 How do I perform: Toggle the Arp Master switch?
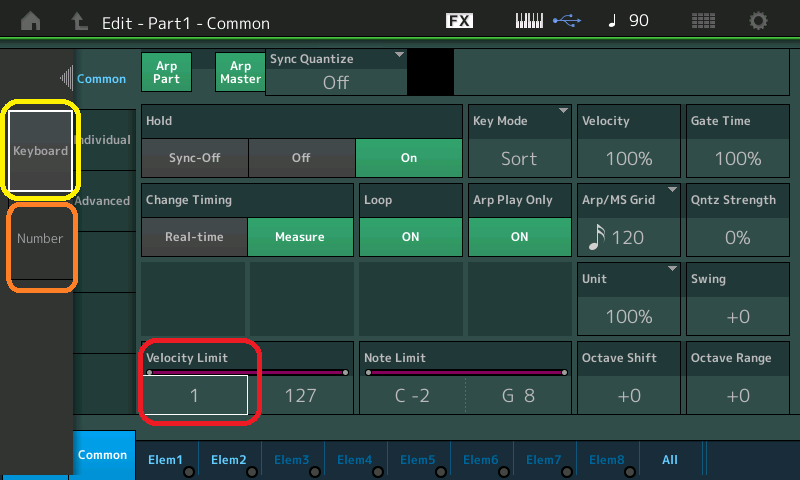coord(240,72)
